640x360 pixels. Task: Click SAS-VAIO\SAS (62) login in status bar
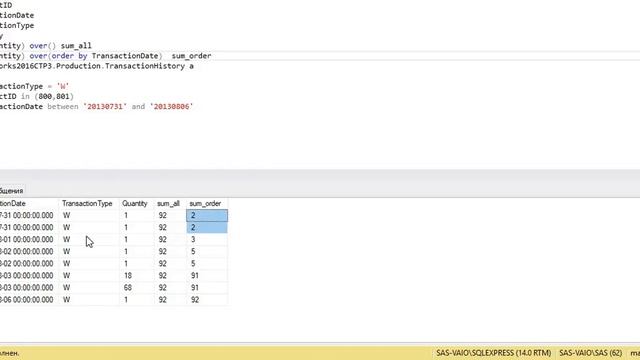click(590, 353)
